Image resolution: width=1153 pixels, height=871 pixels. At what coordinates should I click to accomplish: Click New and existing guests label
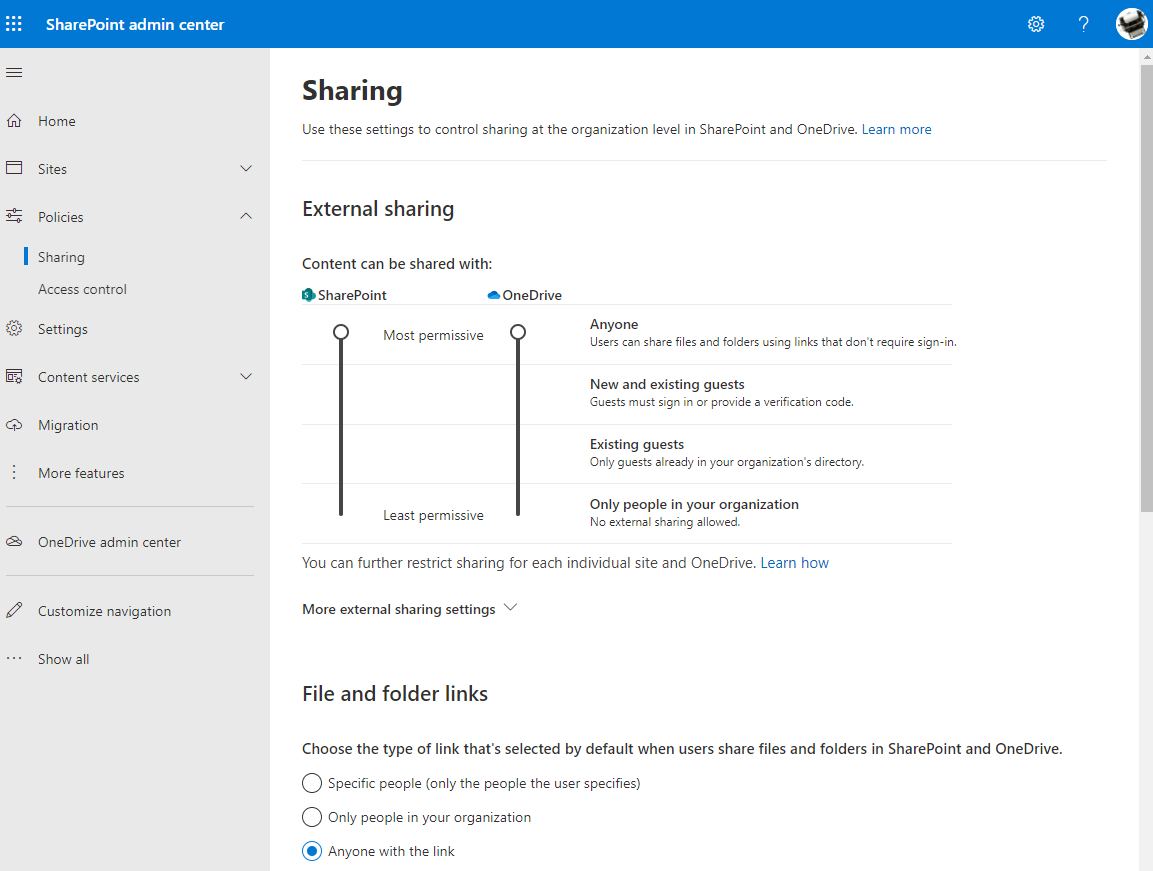[667, 384]
